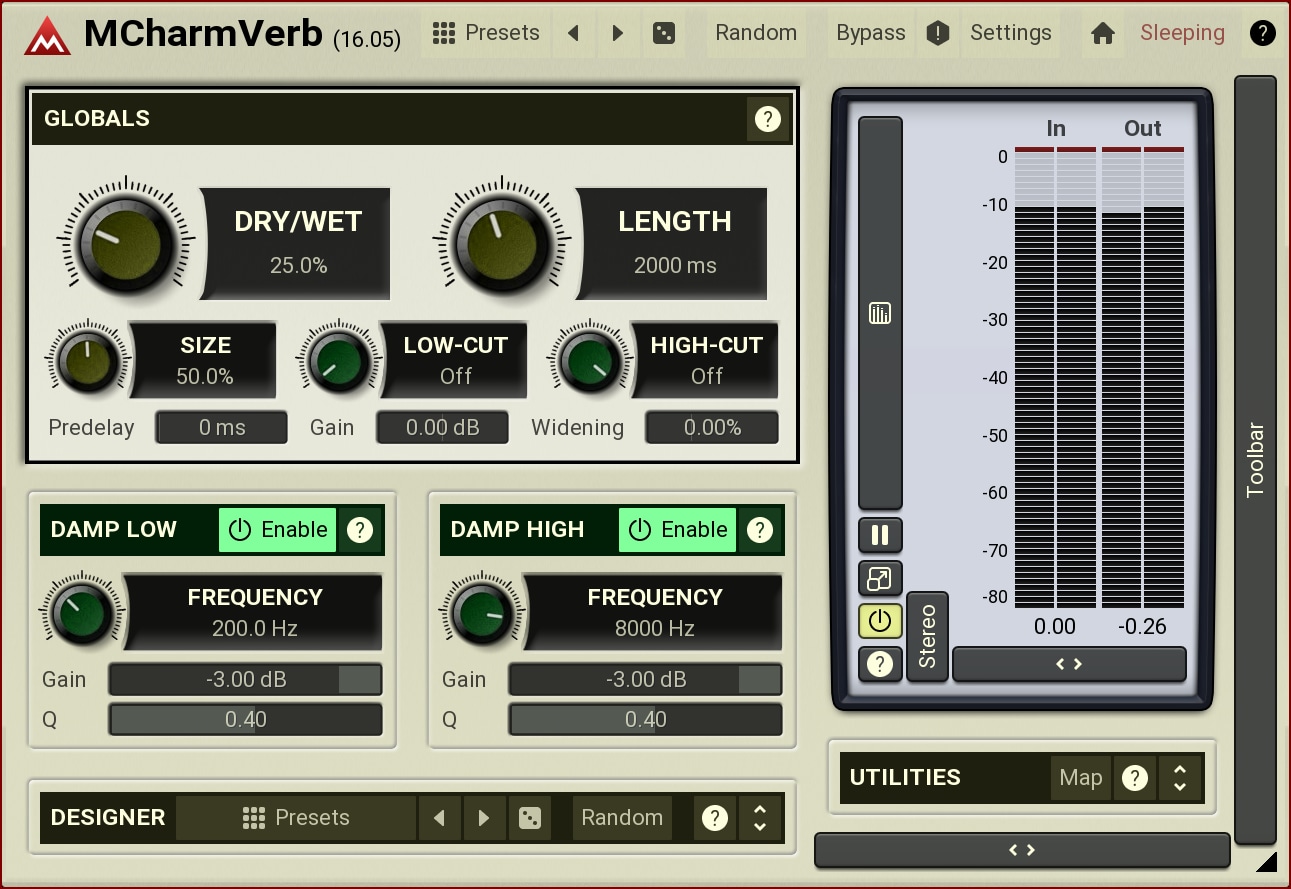Click the Size 50.0% value display
Image resolution: width=1291 pixels, height=889 pixels.
205,376
